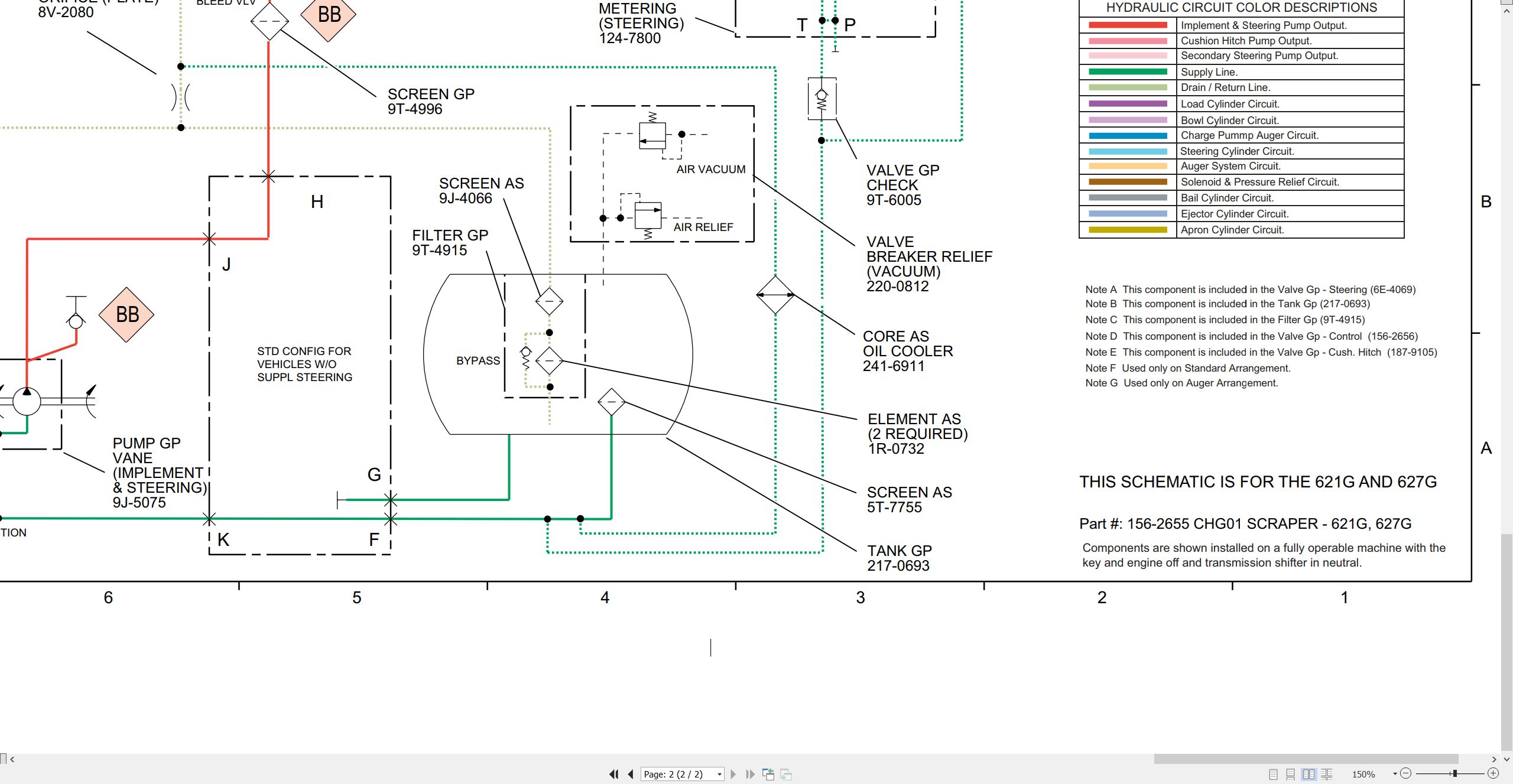Image resolution: width=1513 pixels, height=784 pixels.
Task: Click the vertical scrollbar down arrow
Action: click(1506, 759)
